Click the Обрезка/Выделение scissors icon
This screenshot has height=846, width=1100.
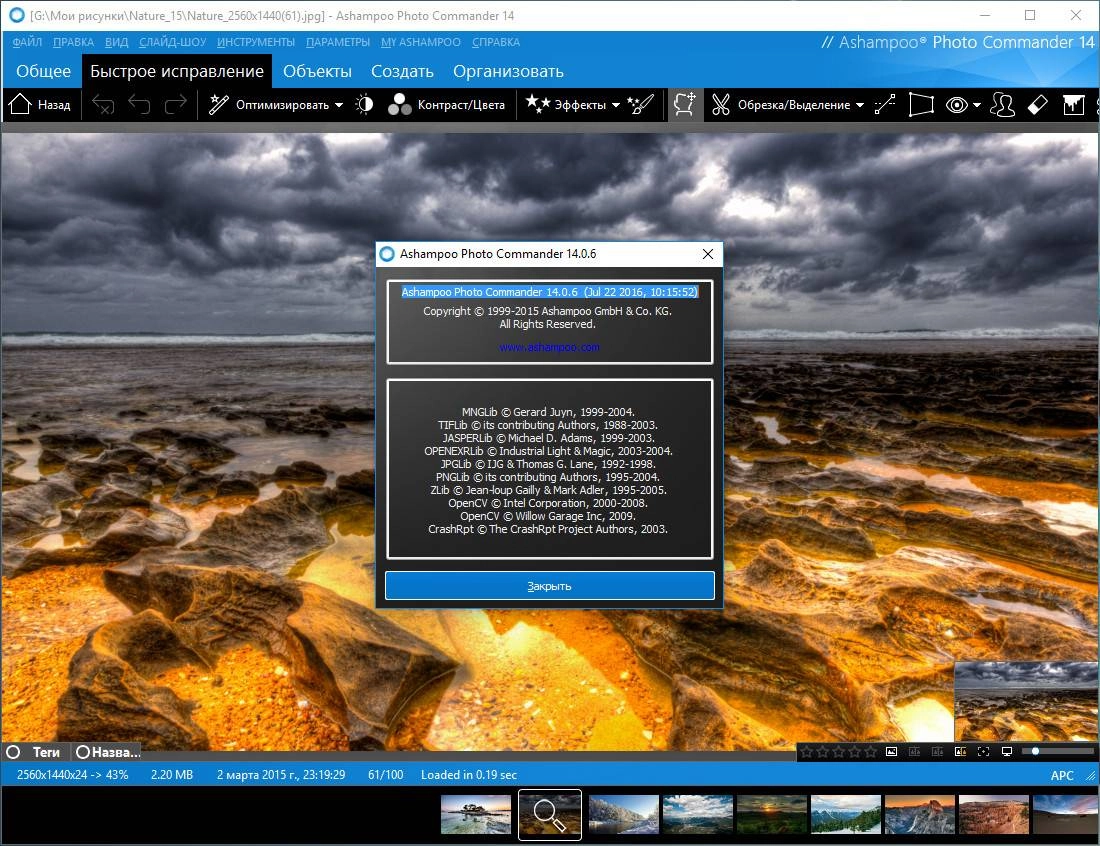click(720, 105)
